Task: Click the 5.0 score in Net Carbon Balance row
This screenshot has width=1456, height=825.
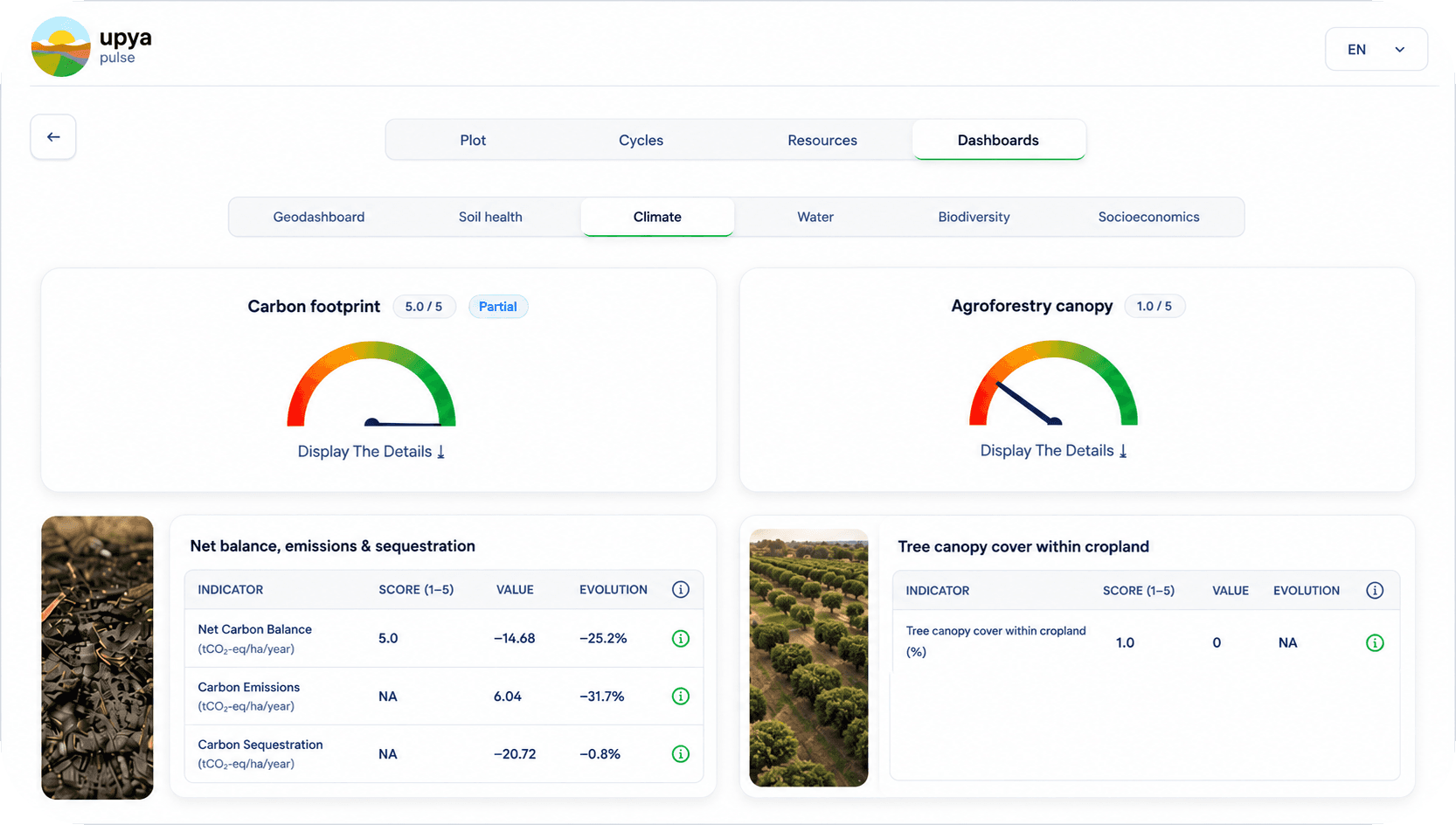Action: [x=388, y=639]
